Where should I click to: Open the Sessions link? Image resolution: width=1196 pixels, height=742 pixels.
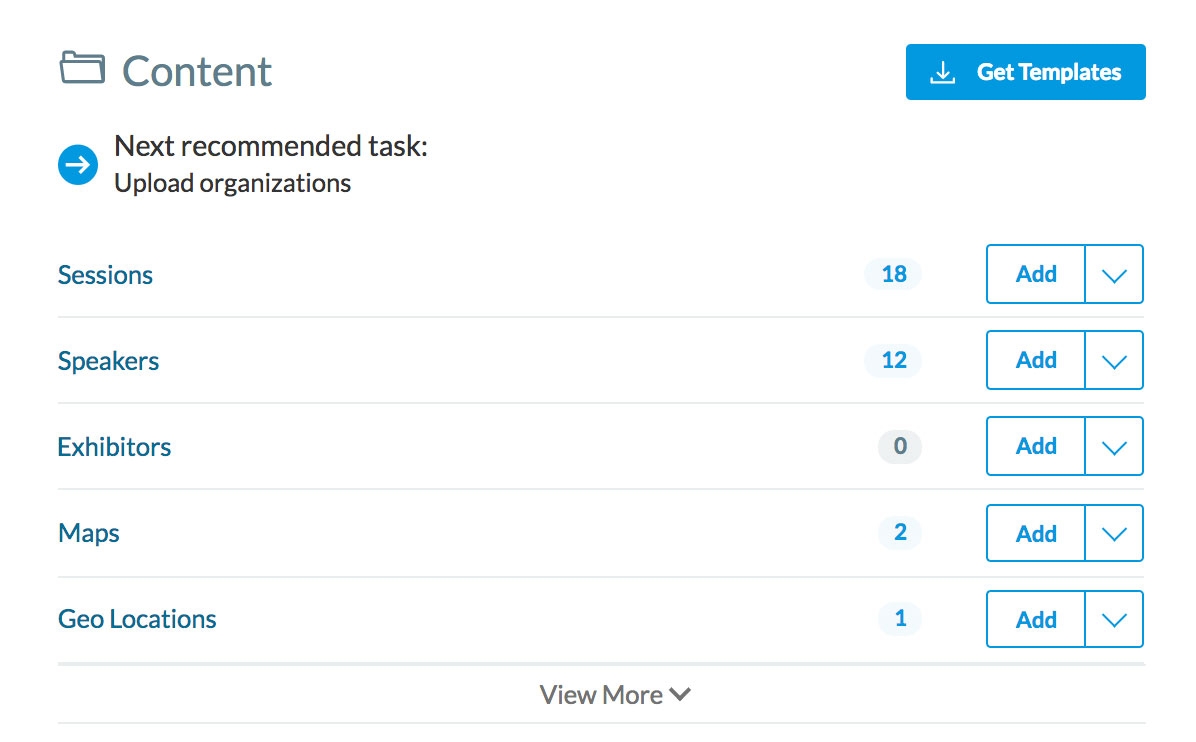coord(105,275)
